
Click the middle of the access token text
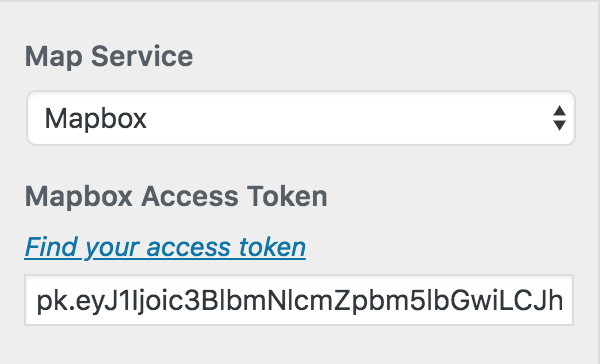click(x=300, y=301)
